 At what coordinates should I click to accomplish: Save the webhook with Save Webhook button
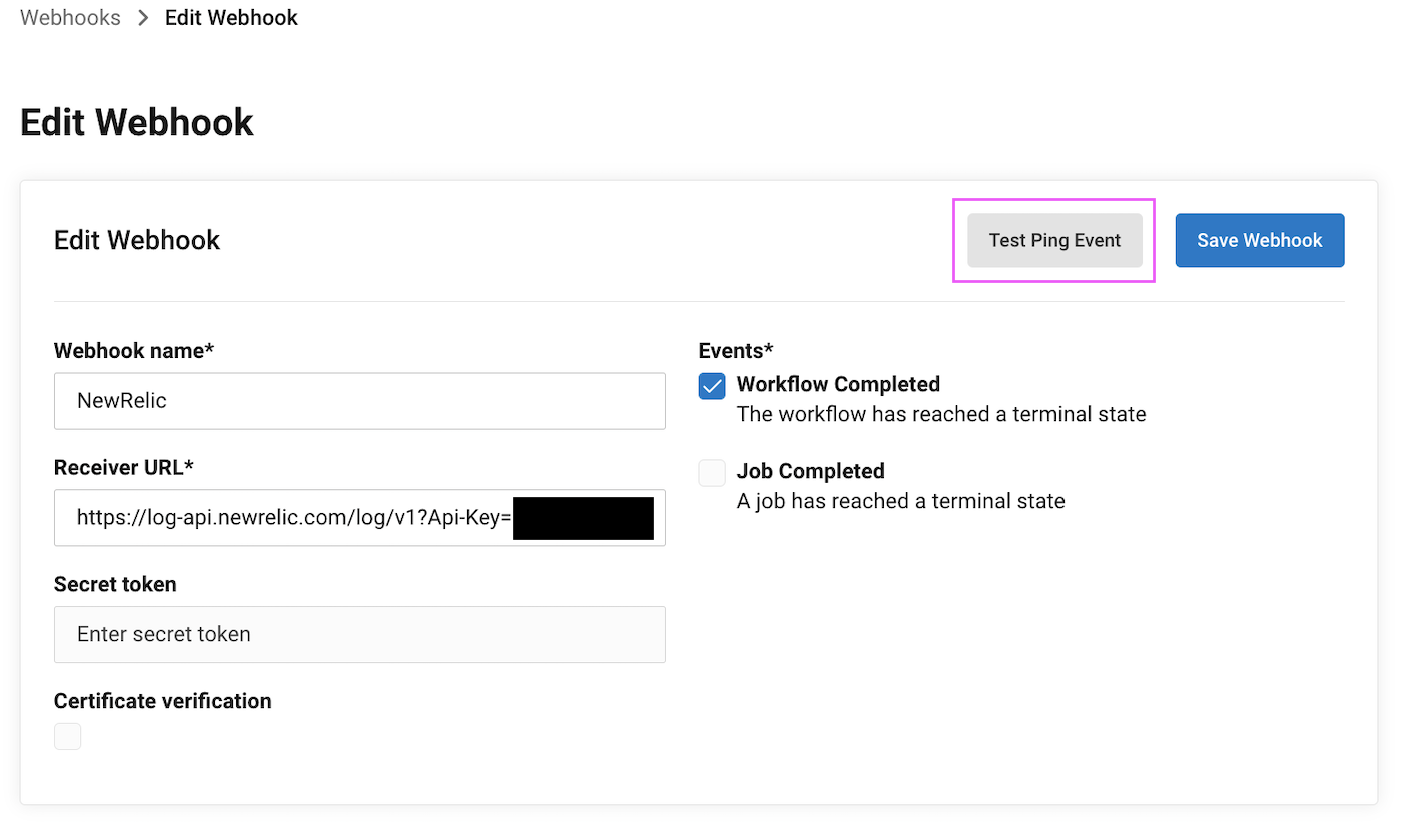pyautogui.click(x=1259, y=240)
